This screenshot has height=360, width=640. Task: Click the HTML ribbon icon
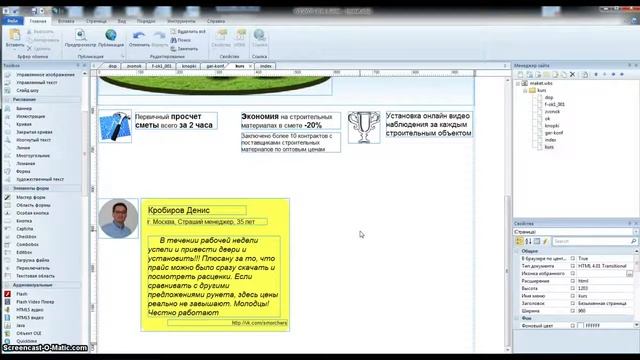[x=240, y=36]
